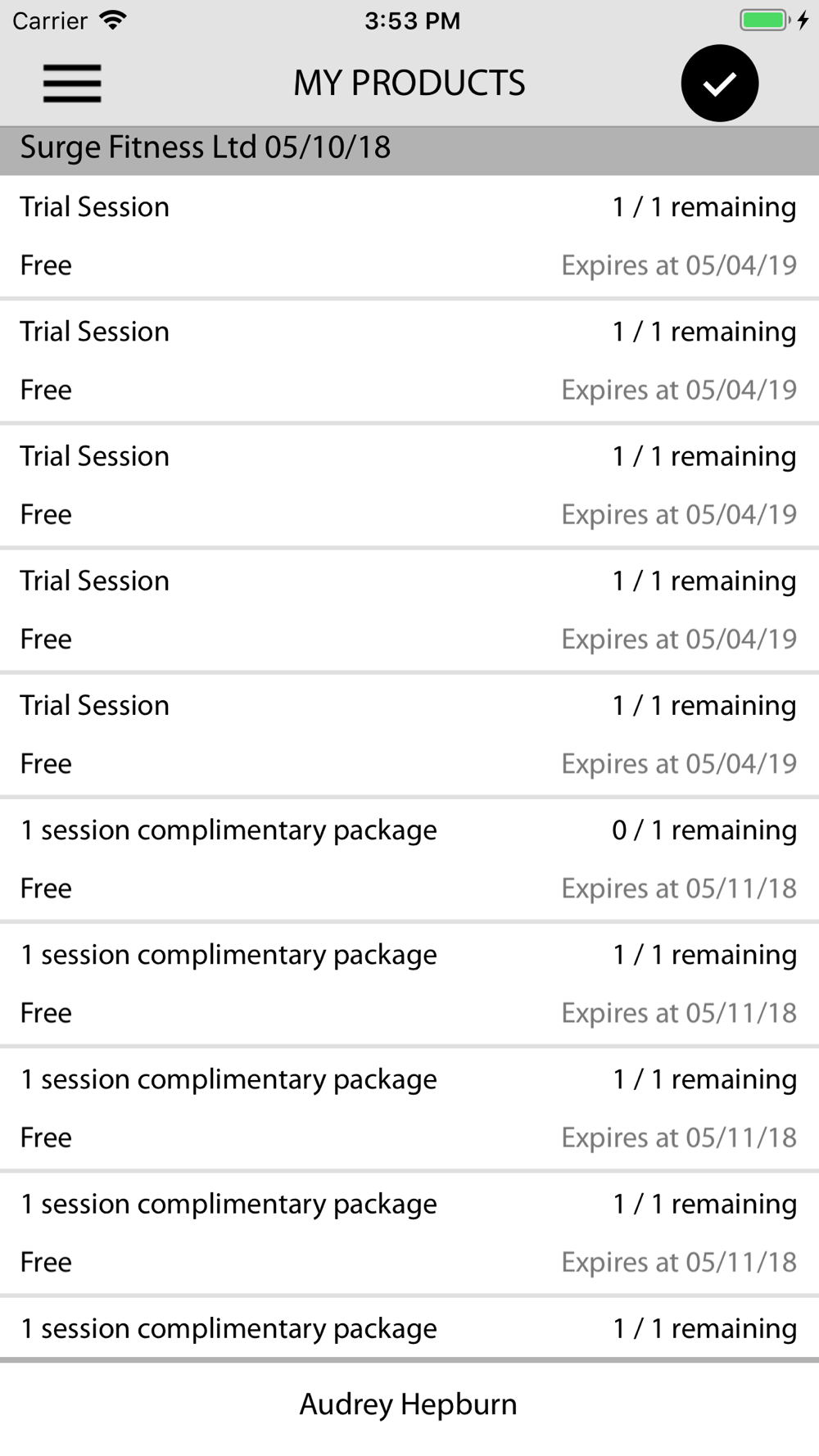This screenshot has width=819, height=1456.
Task: Select the Surge Fitness Ltd 05/10/18 header
Action: (409, 148)
